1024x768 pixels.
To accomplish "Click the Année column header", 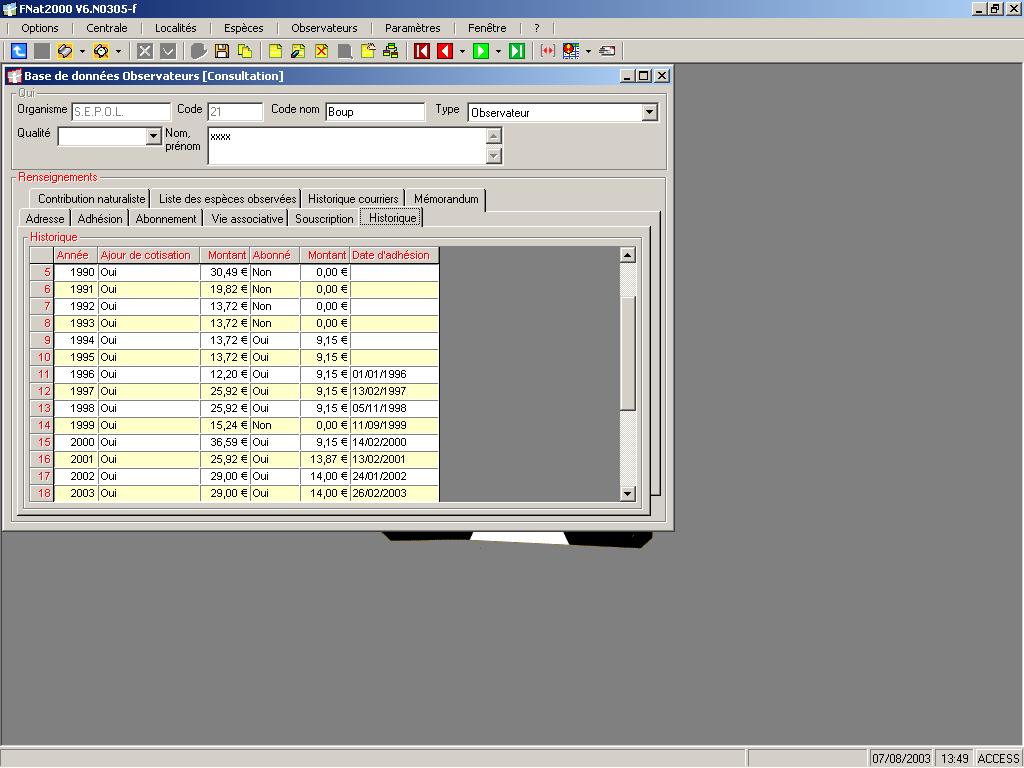I will click(76, 255).
